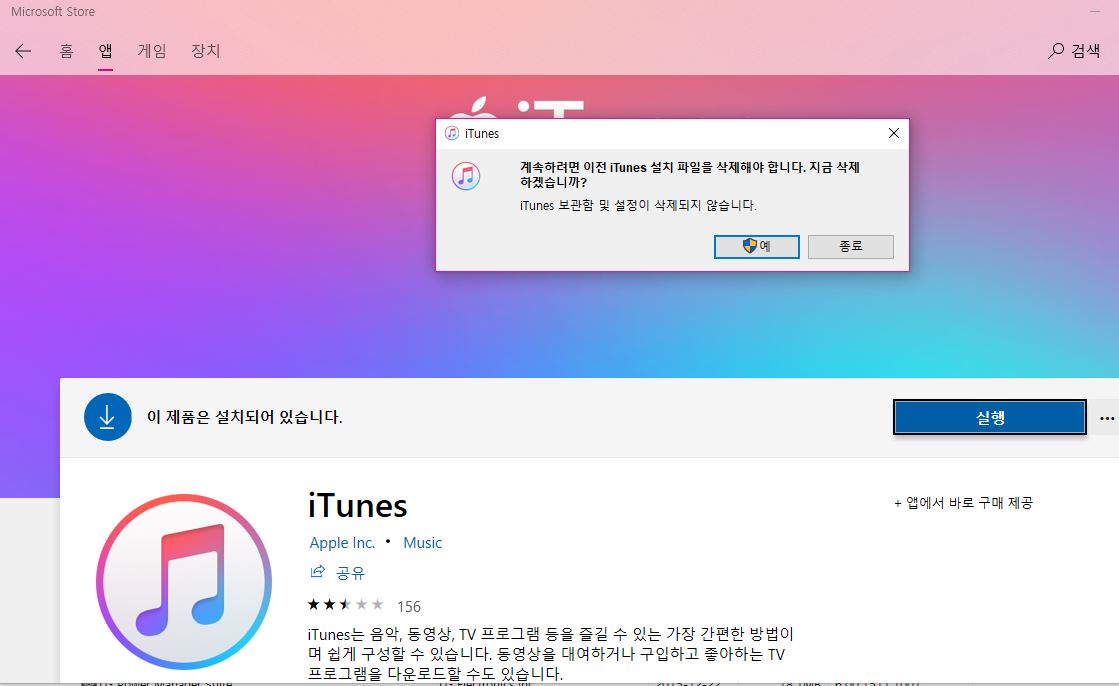Click the small iTunes icon in dialog title bar
The height and width of the screenshot is (686, 1119).
pyautogui.click(x=452, y=133)
